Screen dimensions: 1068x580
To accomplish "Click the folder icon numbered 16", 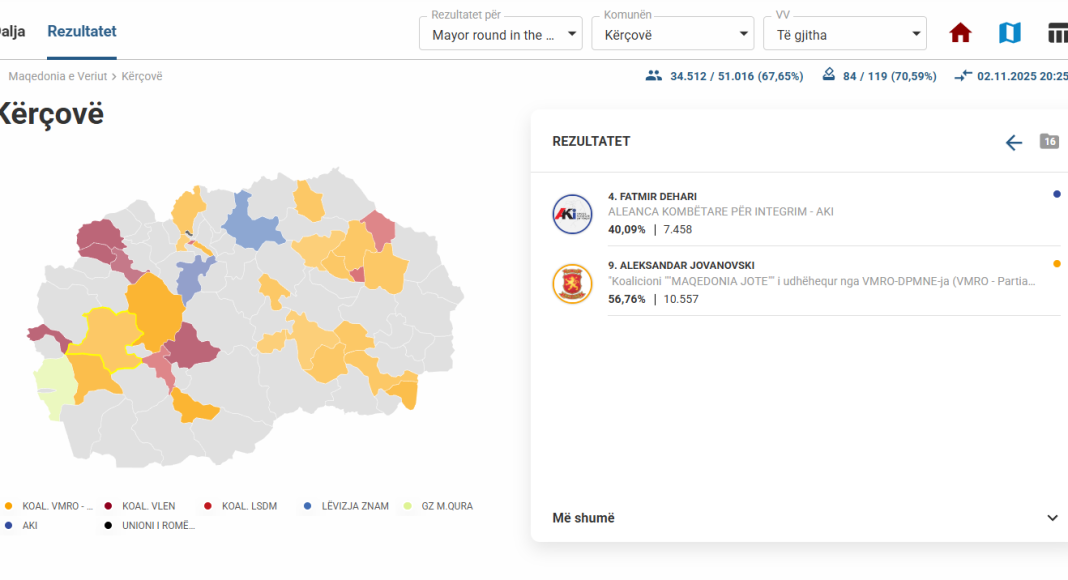I will (x=1049, y=141).
